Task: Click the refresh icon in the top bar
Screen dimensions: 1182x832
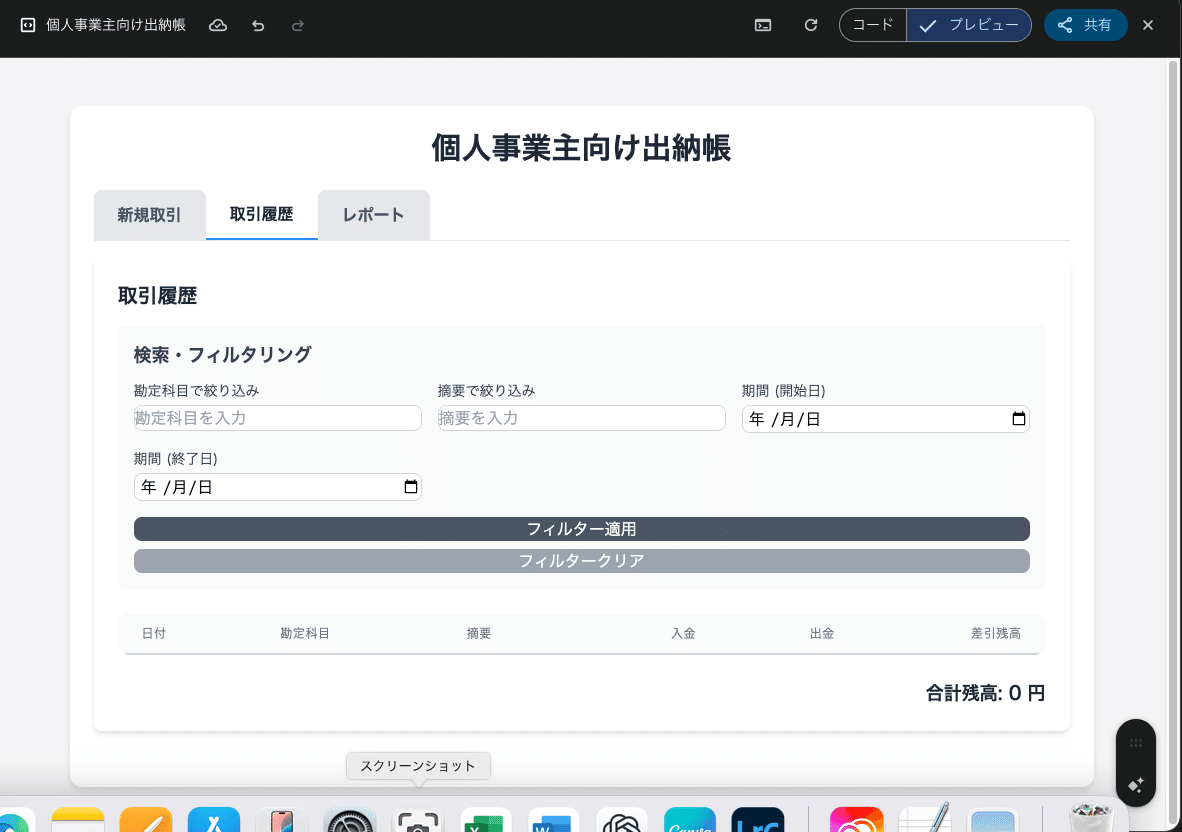Action: coord(810,25)
